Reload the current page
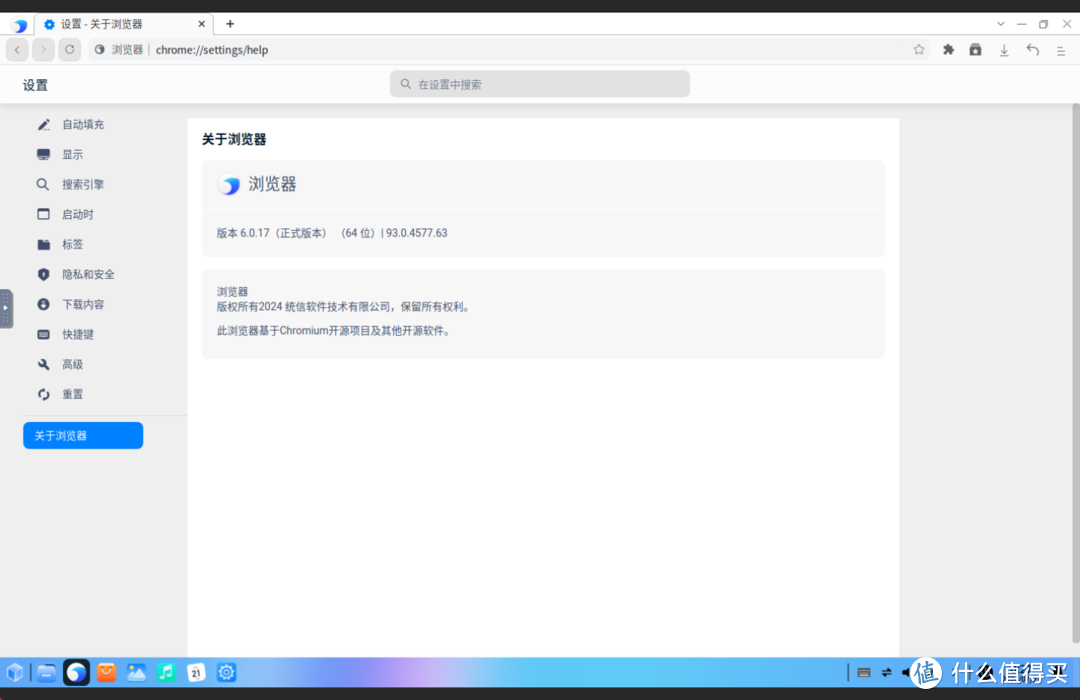Viewport: 1080px width, 700px height. [x=69, y=49]
